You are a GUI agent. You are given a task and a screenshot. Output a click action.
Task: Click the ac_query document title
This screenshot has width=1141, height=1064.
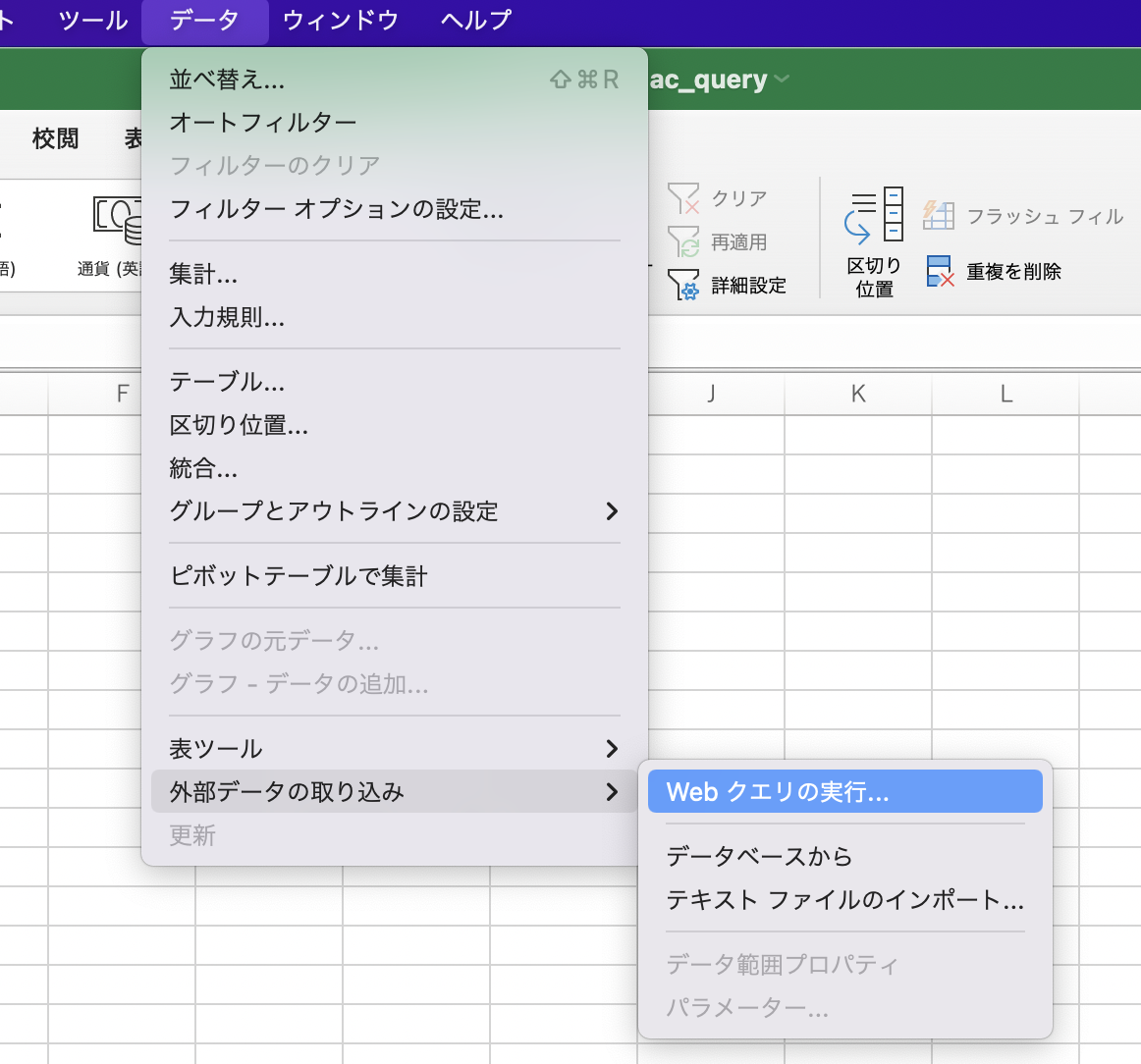pos(708,80)
